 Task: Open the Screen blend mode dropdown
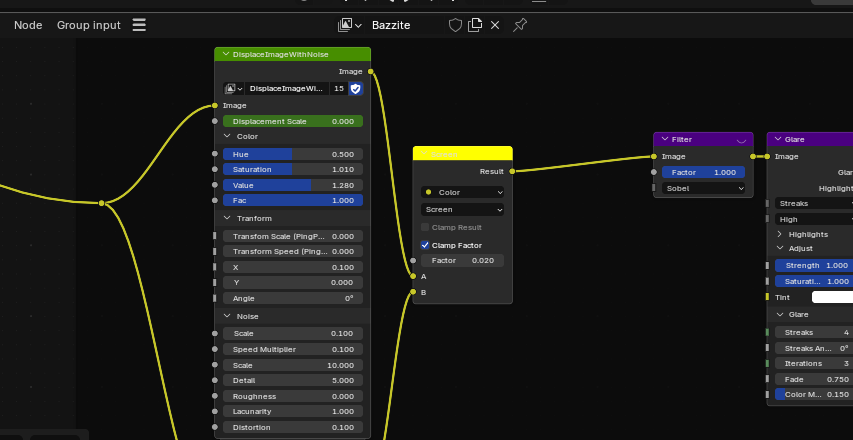pyautogui.click(x=462, y=209)
